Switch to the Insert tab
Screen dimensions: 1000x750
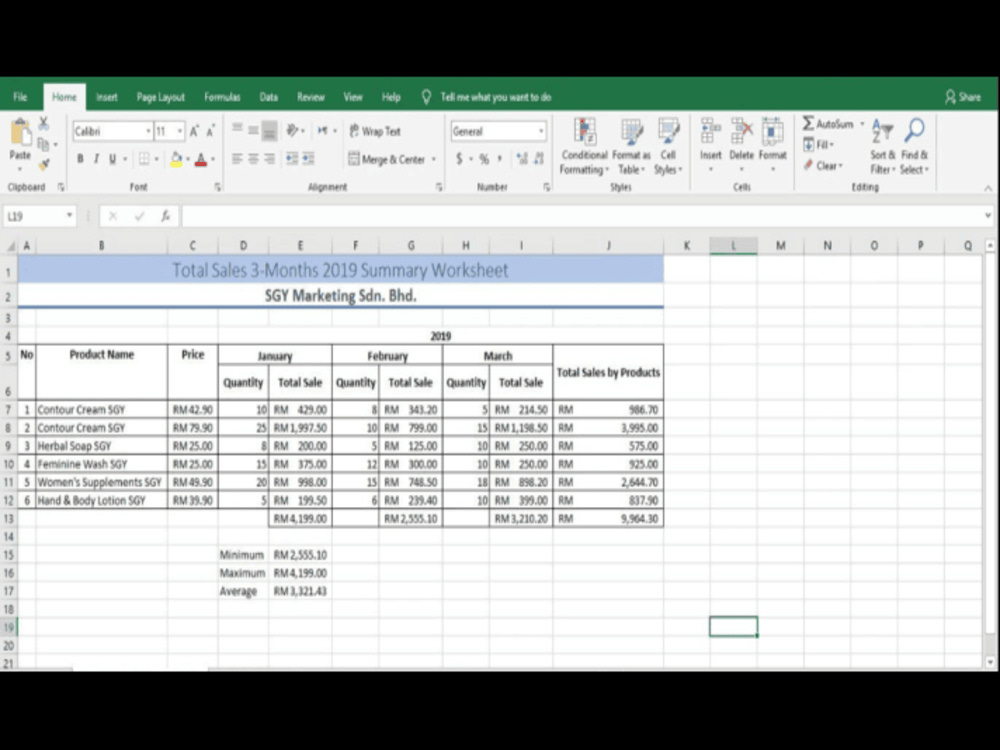pyautogui.click(x=107, y=97)
